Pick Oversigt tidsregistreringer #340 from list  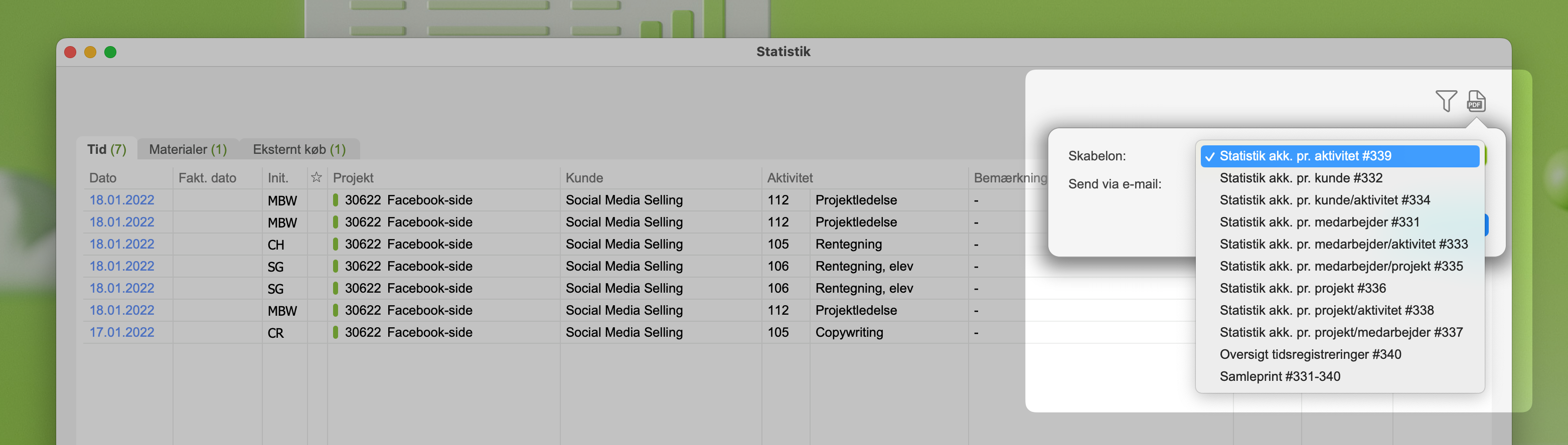[1310, 354]
